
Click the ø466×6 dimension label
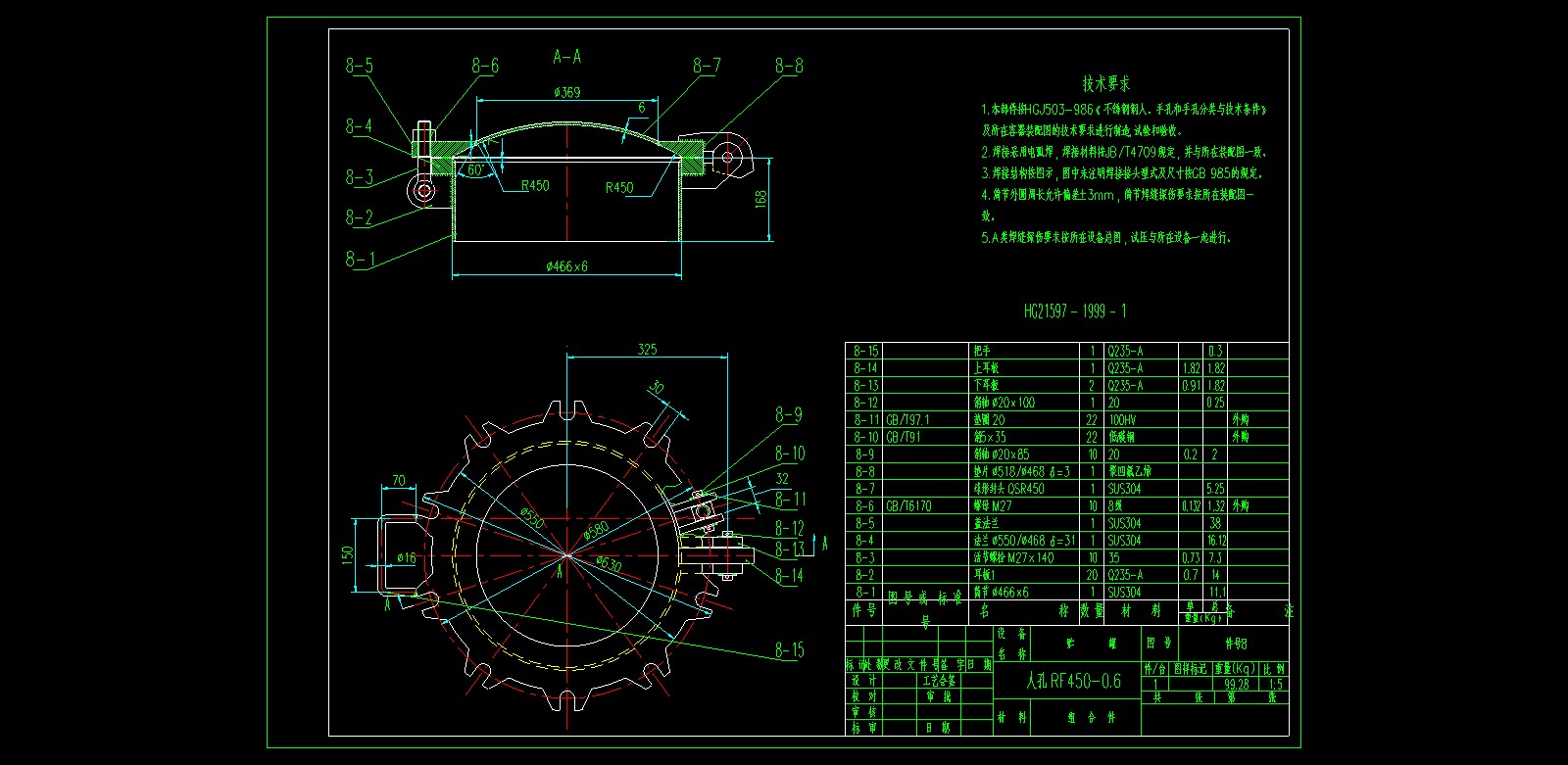[x=566, y=266]
